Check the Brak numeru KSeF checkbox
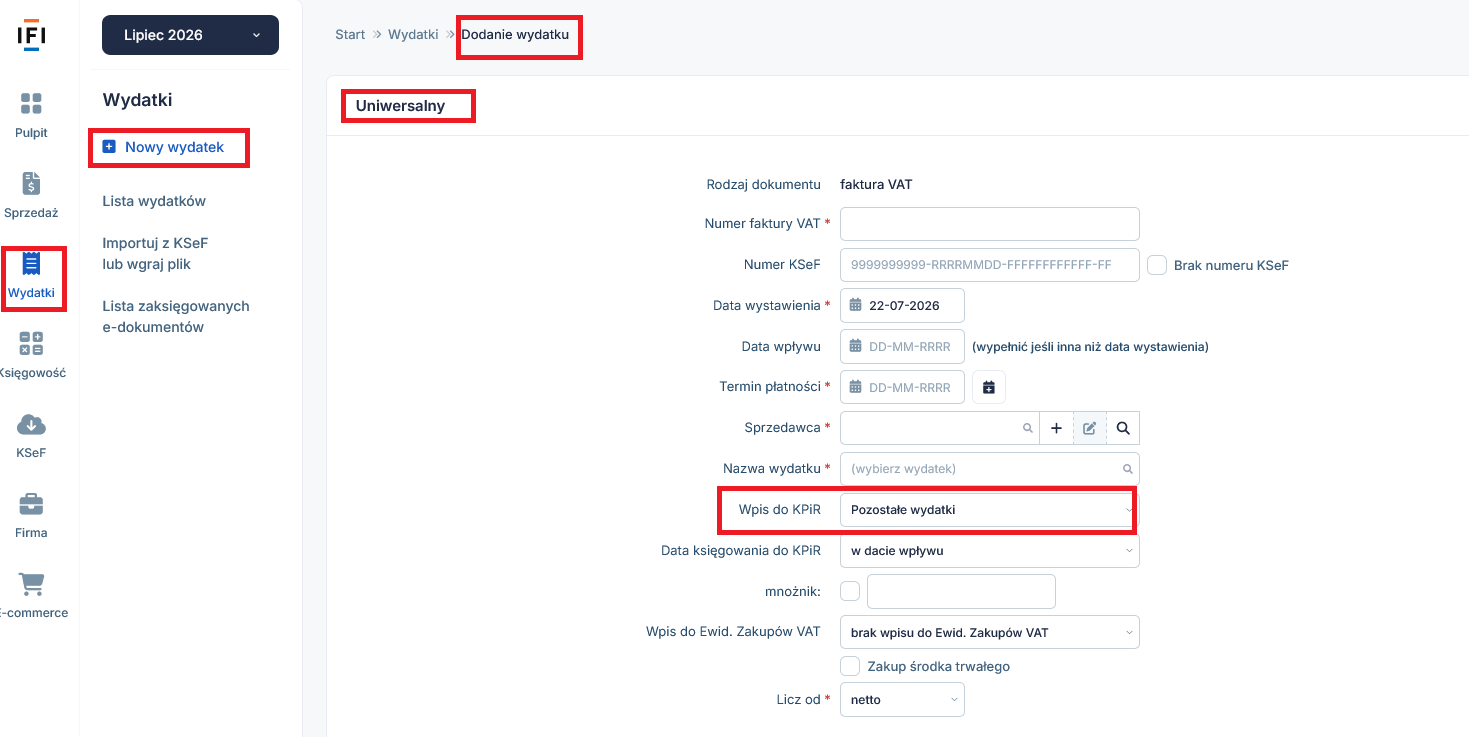Viewport: 1469px width, 737px height. coord(1157,265)
